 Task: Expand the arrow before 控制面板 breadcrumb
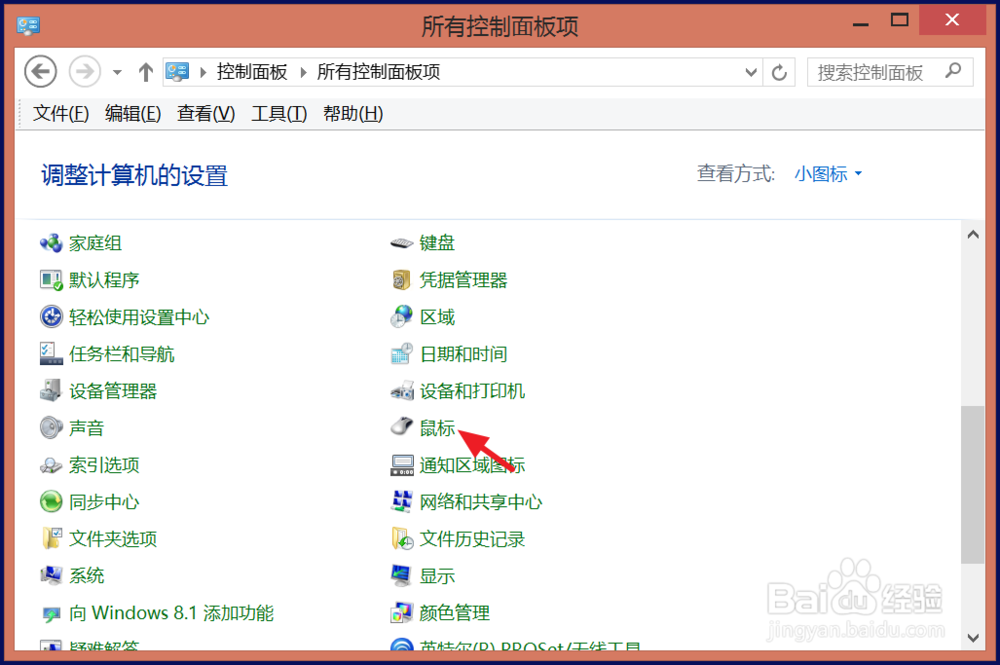203,73
